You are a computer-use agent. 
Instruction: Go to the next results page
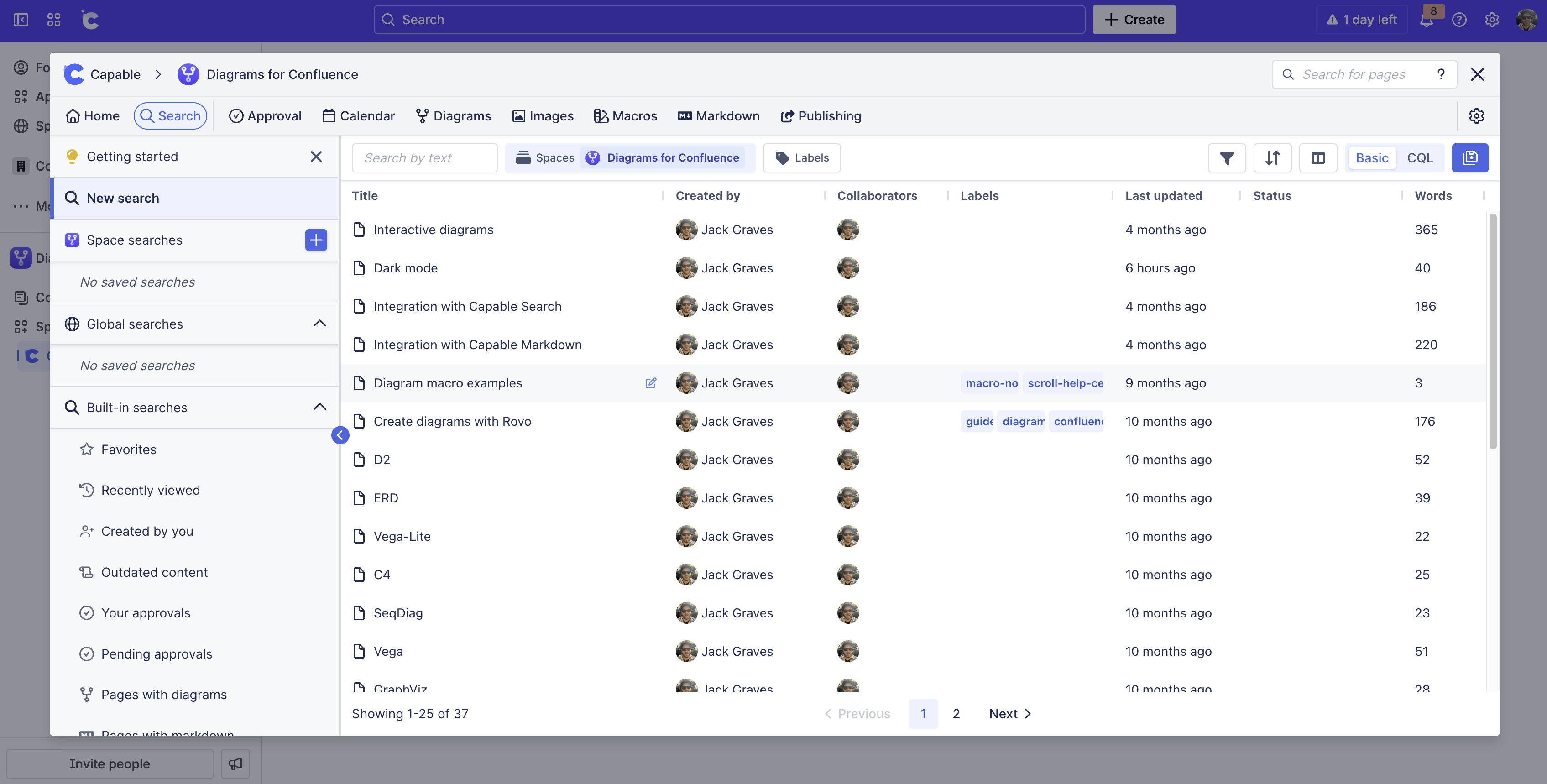pos(1009,714)
